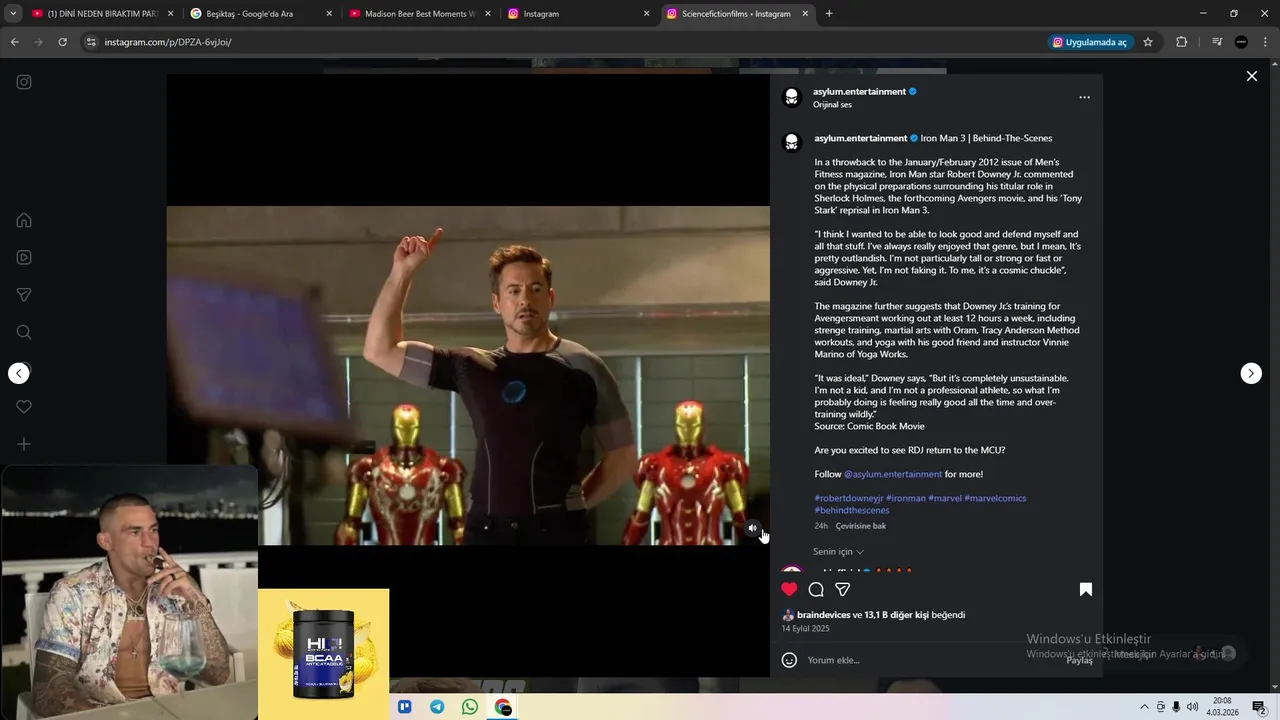Bookmark this page with star icon
The image size is (1280, 720).
[x=1148, y=42]
